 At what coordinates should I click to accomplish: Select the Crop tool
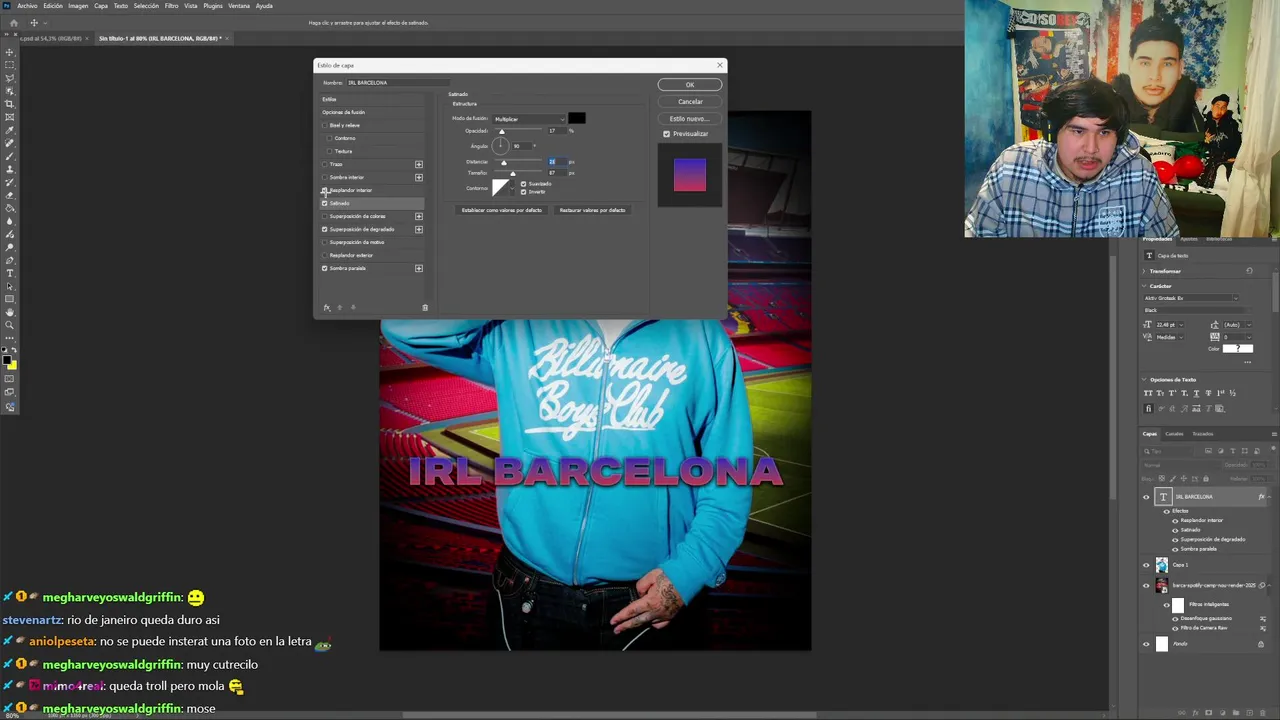tap(10, 104)
